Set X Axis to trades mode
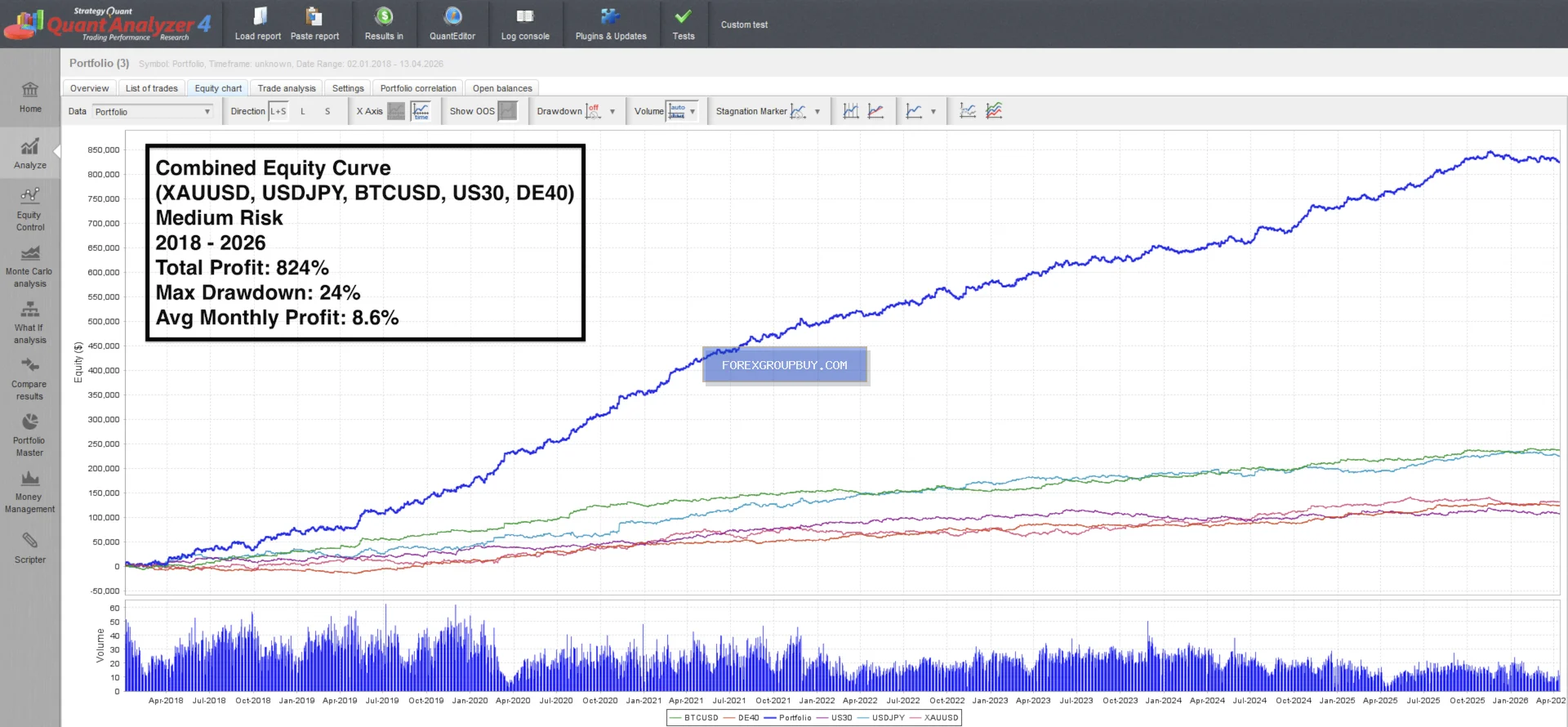 (396, 111)
